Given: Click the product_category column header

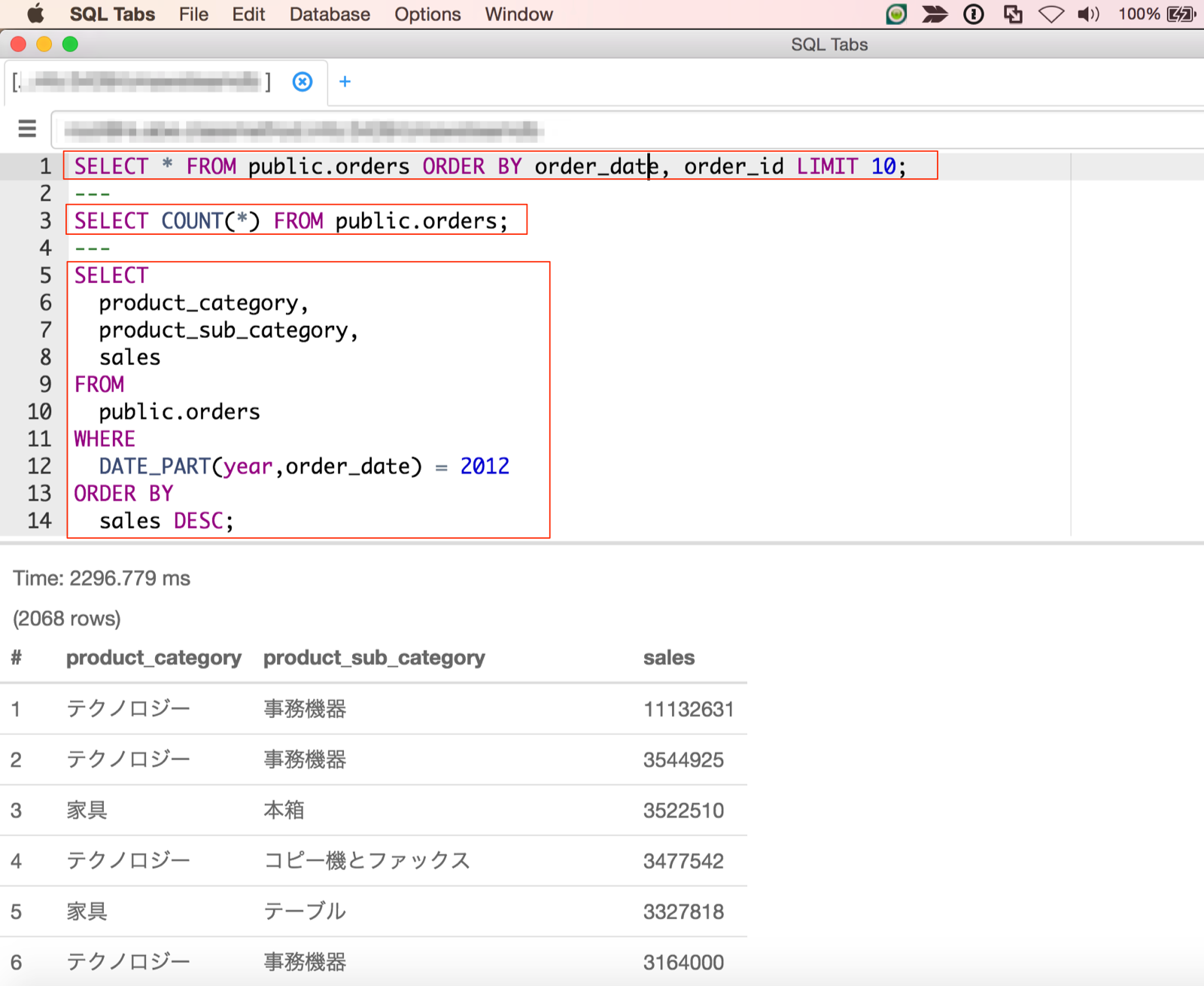Looking at the screenshot, I should tap(154, 657).
